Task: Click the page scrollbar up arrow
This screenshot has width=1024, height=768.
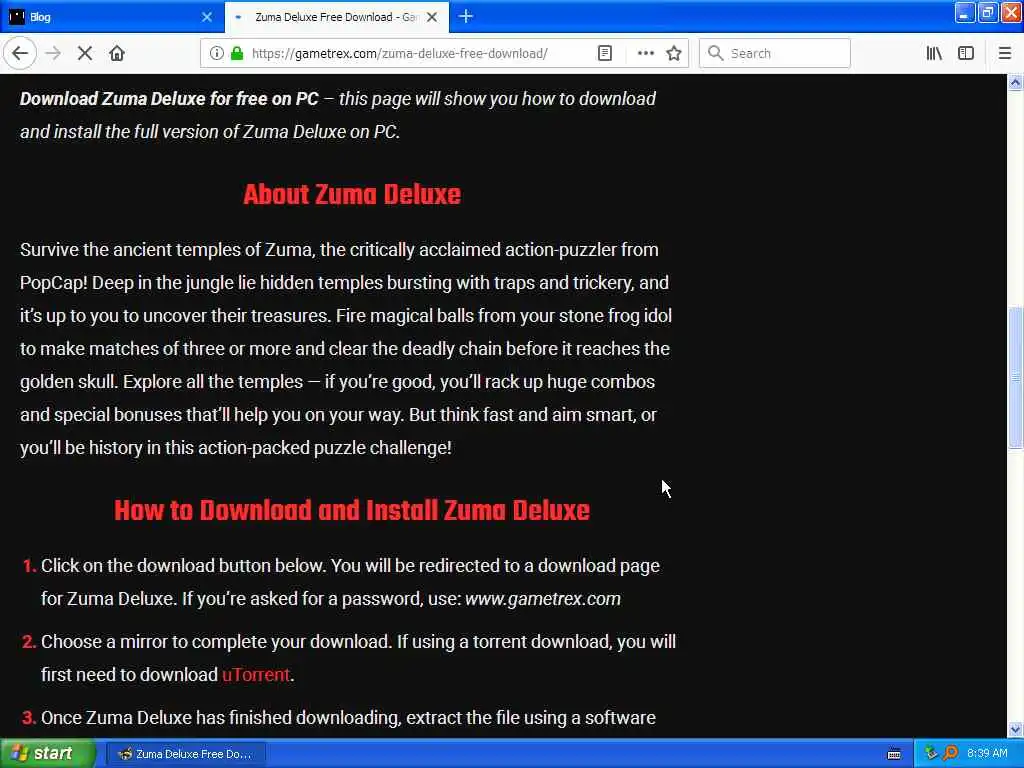Action: 1015,82
